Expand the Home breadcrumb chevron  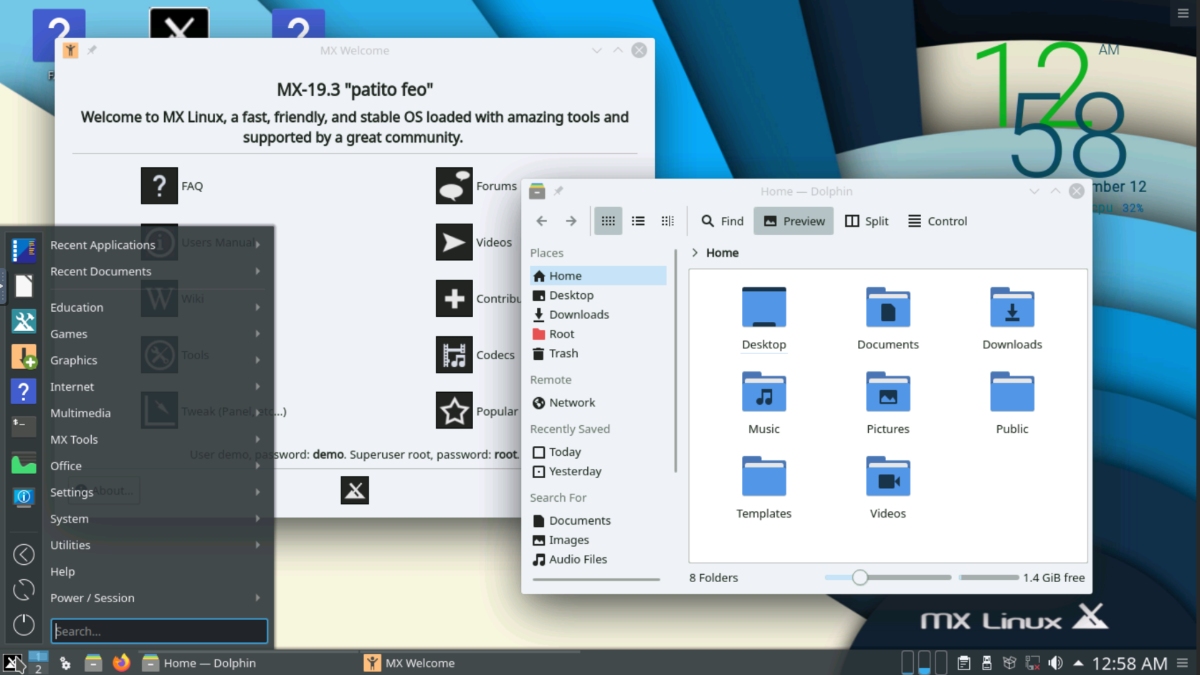pos(695,253)
